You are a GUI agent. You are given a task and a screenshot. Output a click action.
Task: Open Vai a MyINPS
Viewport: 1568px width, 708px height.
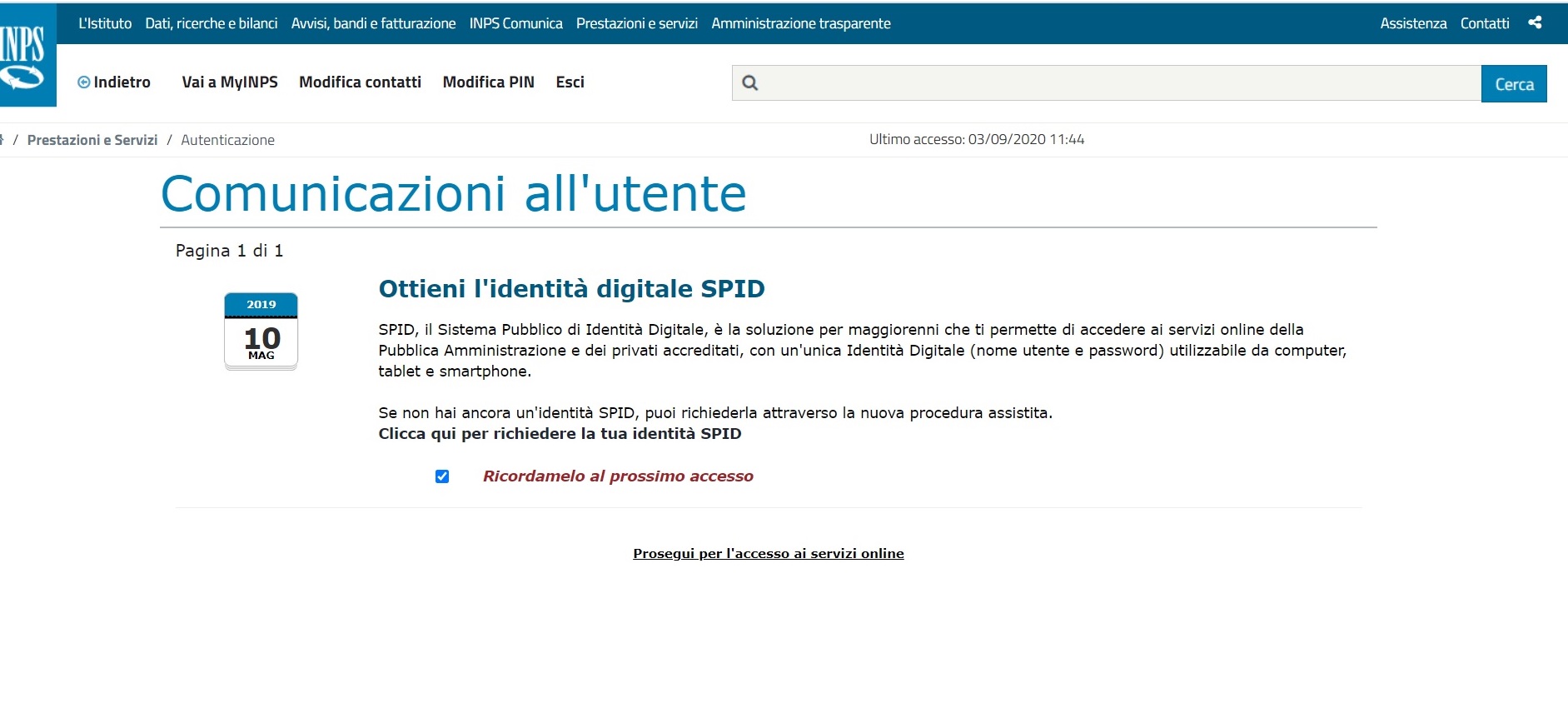(230, 82)
